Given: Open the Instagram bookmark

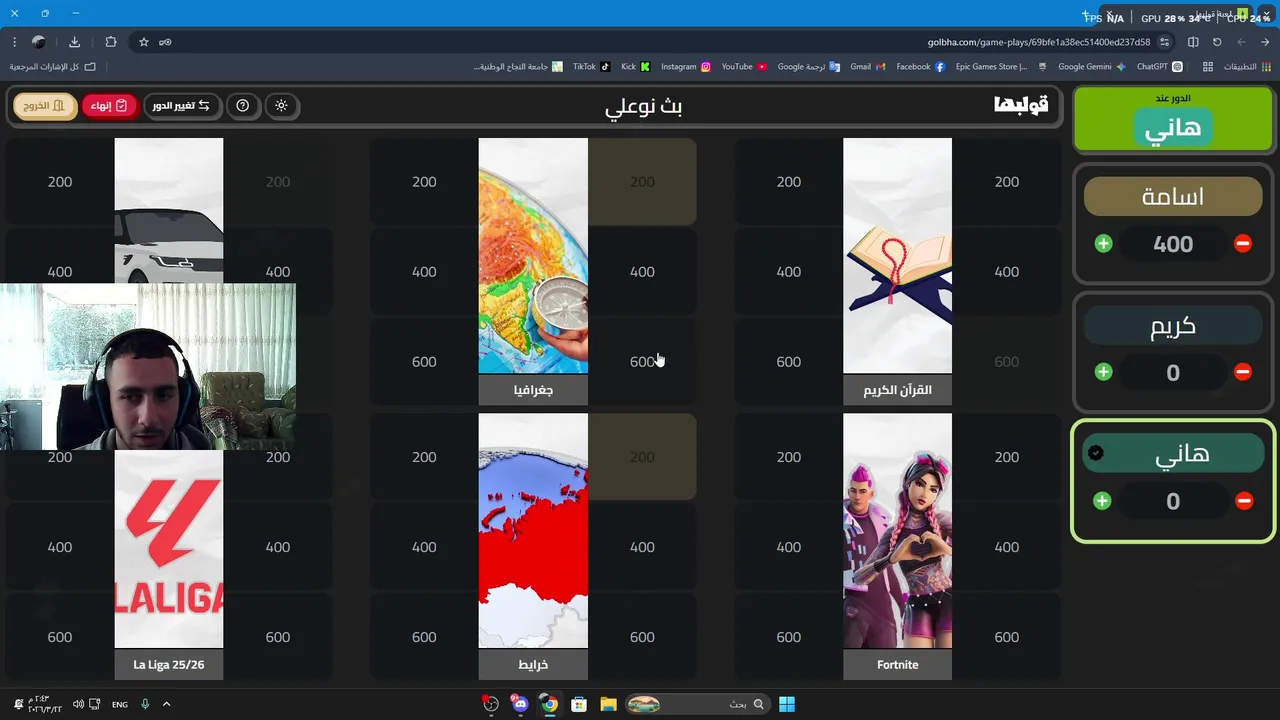Looking at the screenshot, I should click(685, 67).
